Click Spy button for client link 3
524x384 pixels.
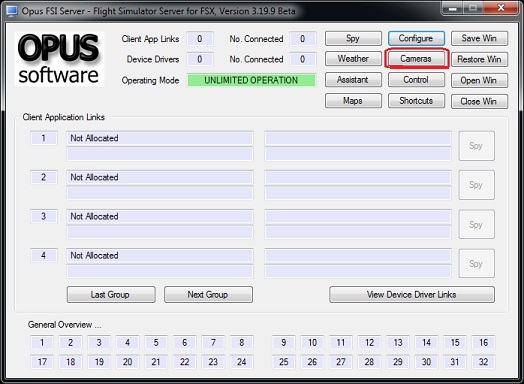[x=476, y=224]
